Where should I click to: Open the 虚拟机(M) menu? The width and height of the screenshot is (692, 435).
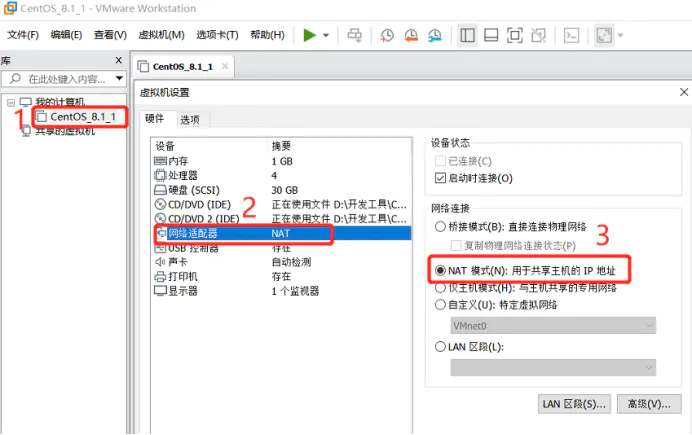(162, 35)
